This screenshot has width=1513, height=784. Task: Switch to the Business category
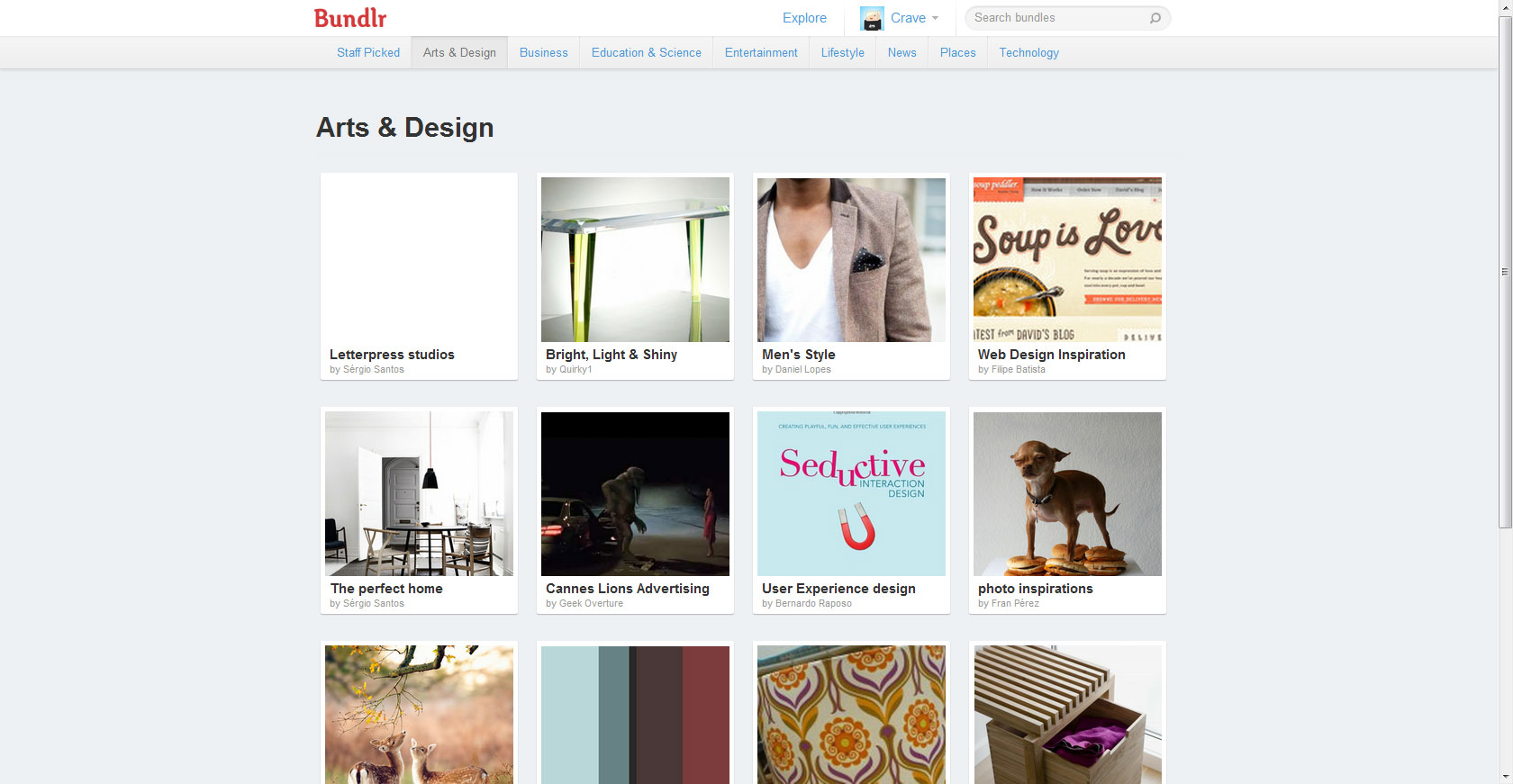(544, 52)
